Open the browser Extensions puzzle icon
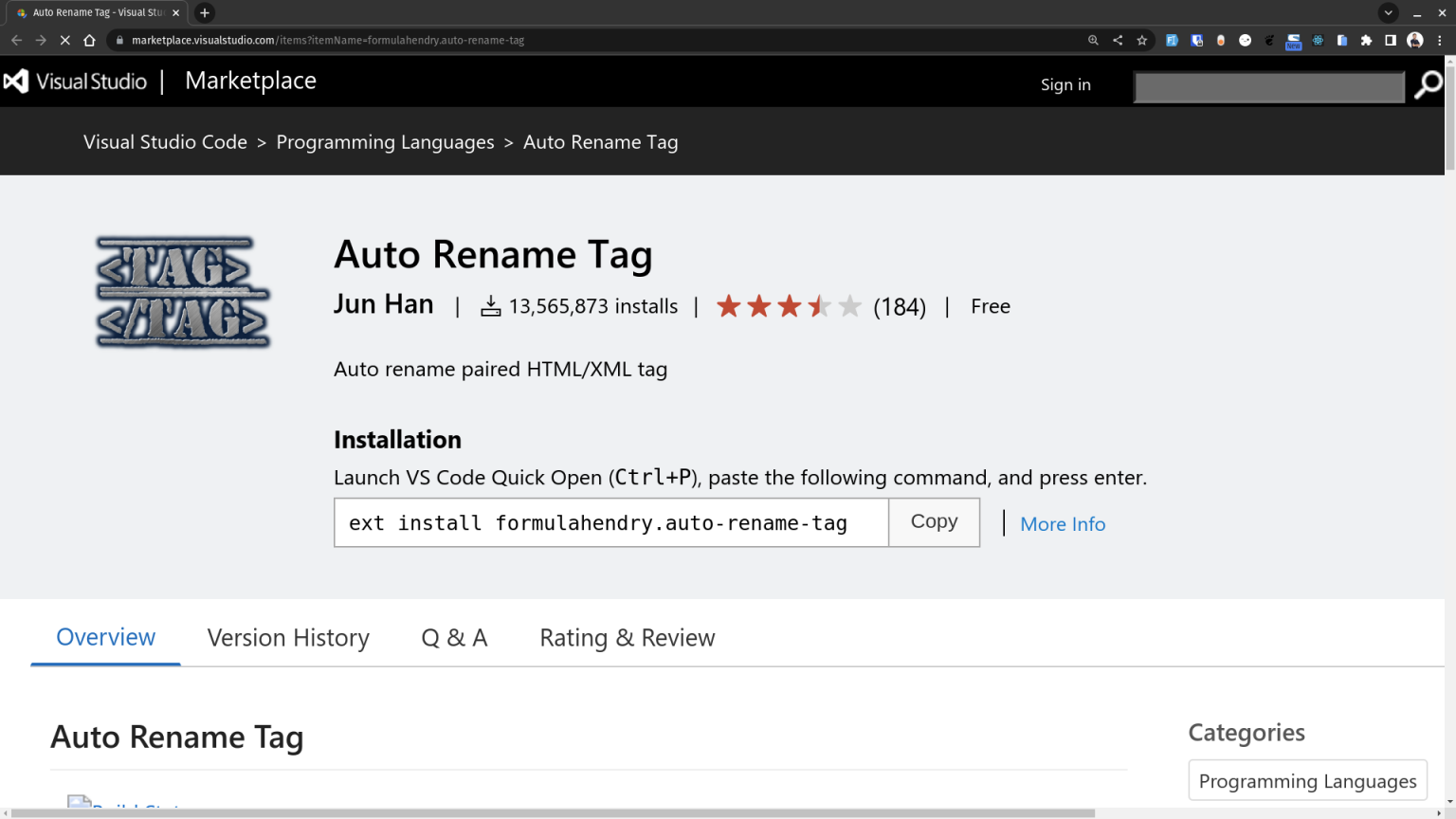1456x819 pixels. 1366,40
